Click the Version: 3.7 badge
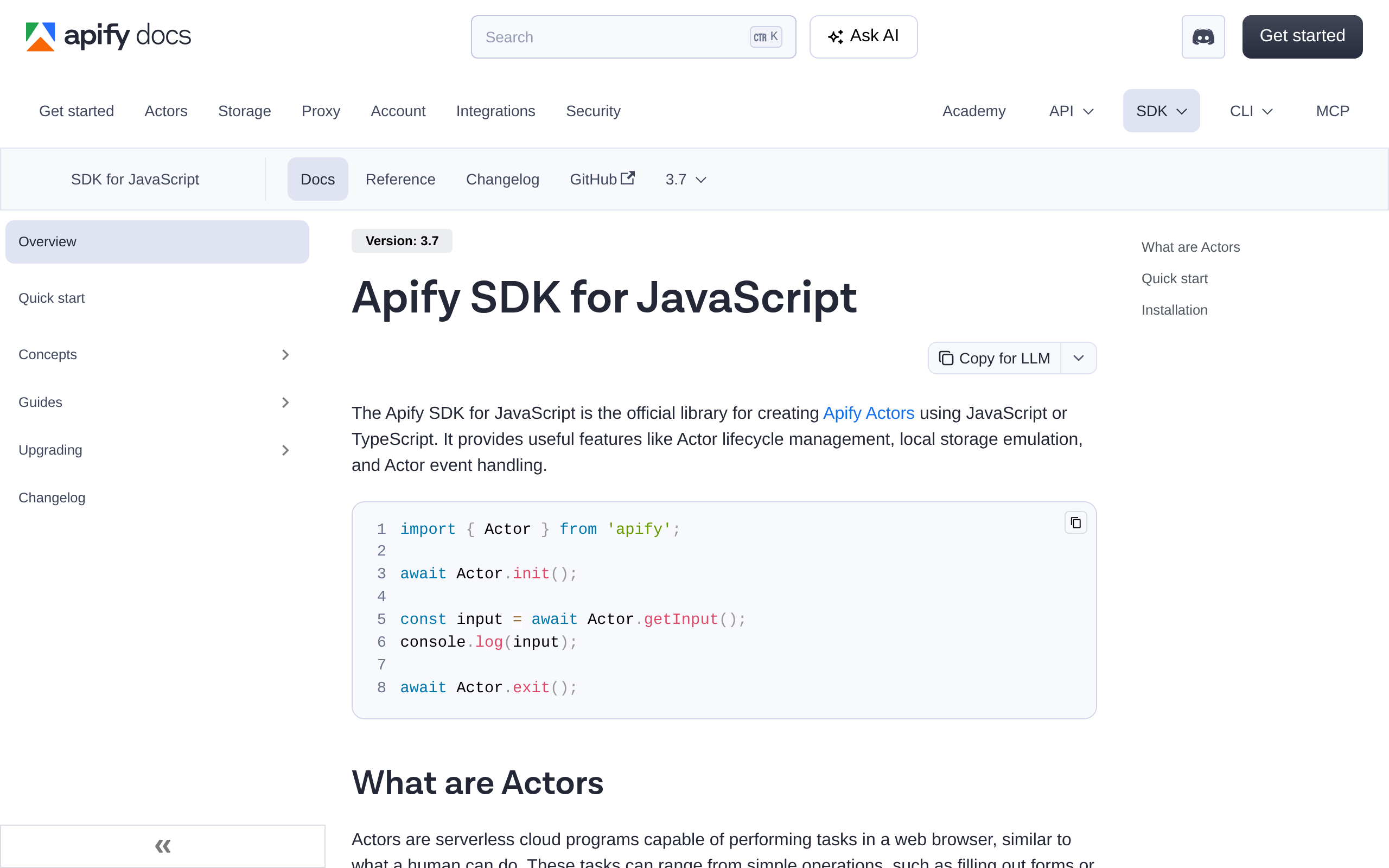Screen dimensions: 1389x868 point(402,240)
